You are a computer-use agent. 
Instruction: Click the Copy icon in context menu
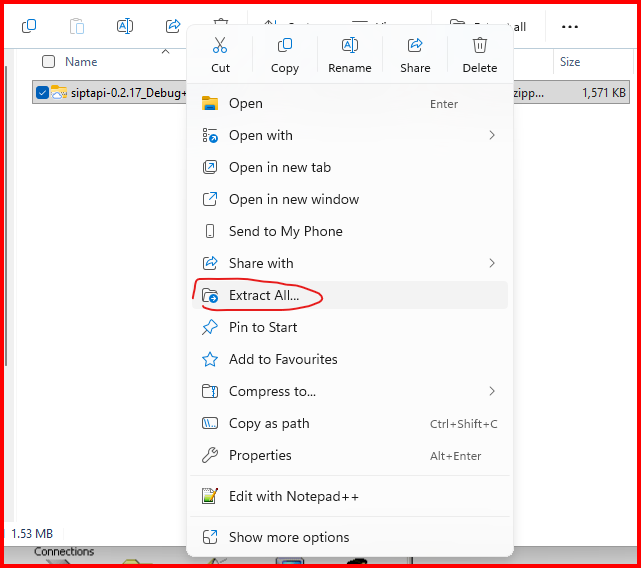coord(285,46)
